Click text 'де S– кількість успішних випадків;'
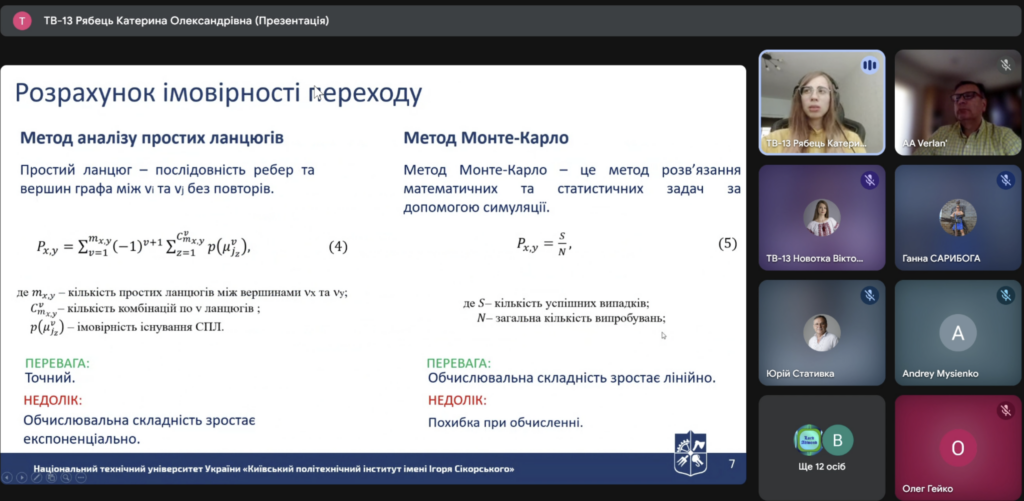Viewport: 1024px width, 501px height. click(x=556, y=303)
